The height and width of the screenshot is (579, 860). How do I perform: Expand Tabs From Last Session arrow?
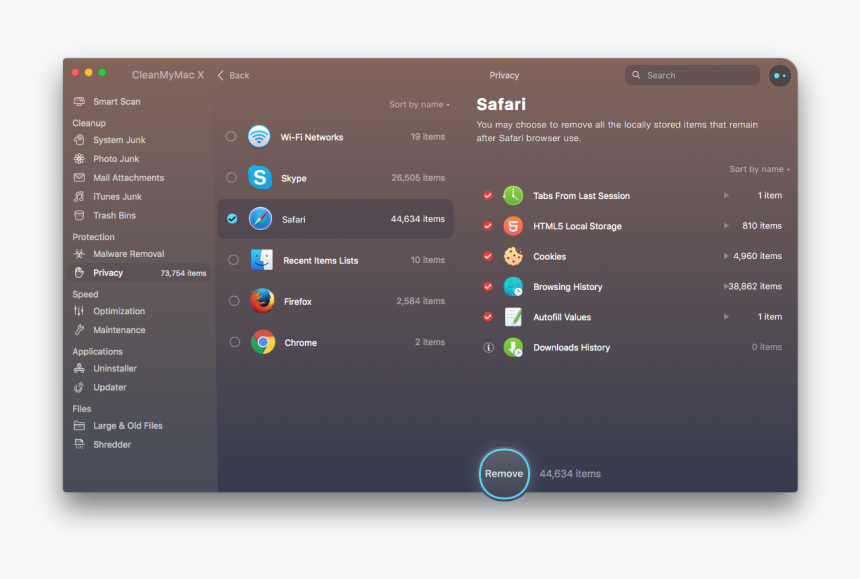[726, 195]
